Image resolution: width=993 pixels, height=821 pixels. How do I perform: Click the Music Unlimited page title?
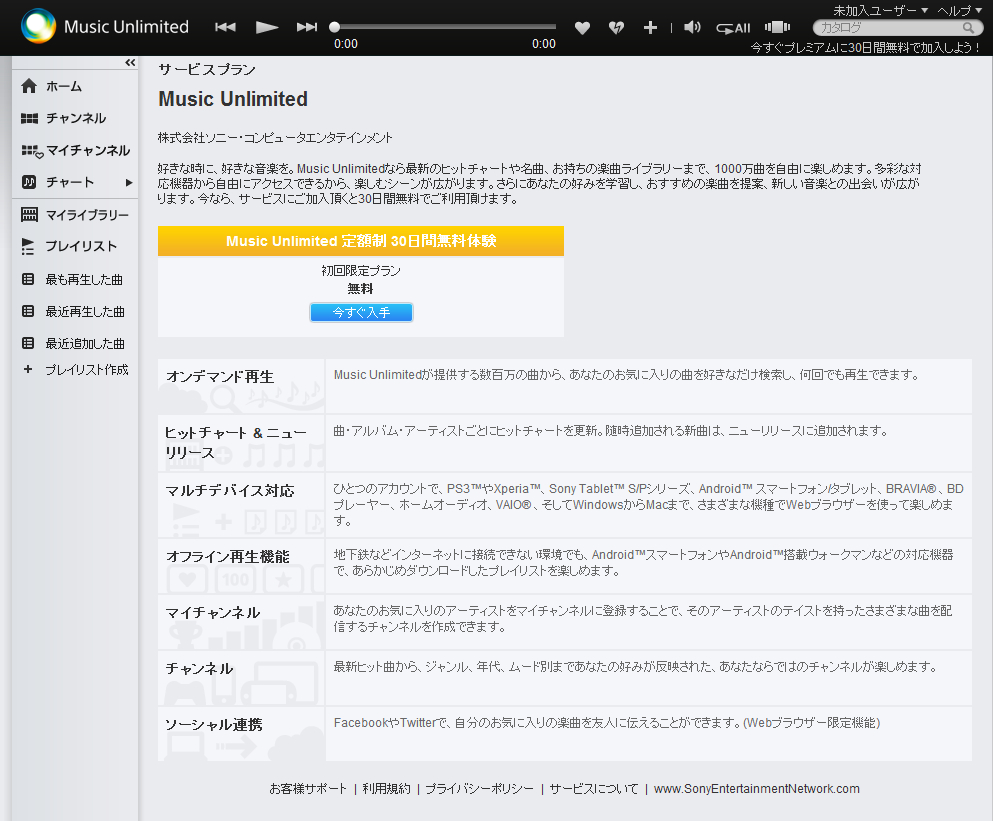(232, 99)
